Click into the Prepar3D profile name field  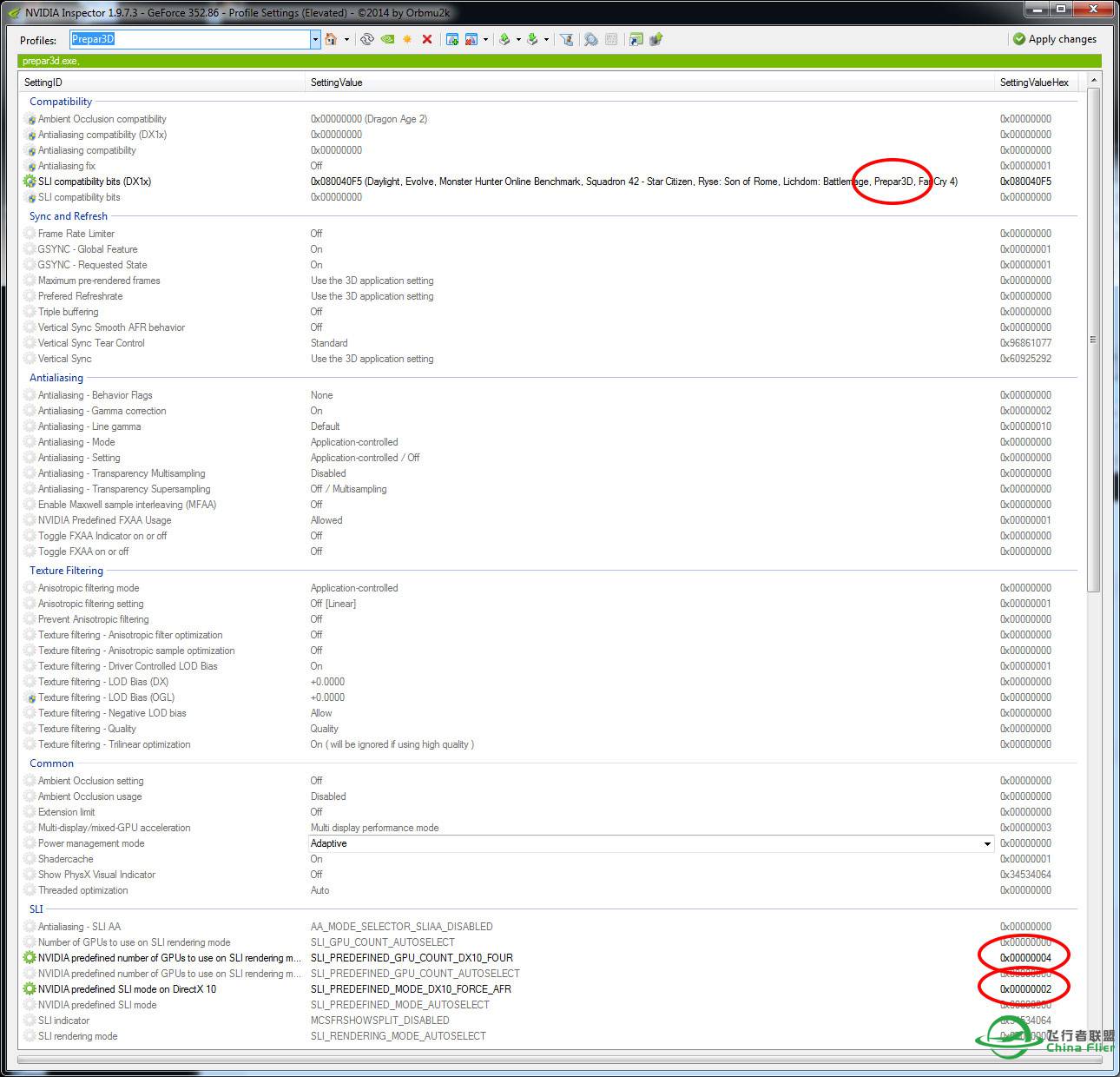click(x=189, y=39)
